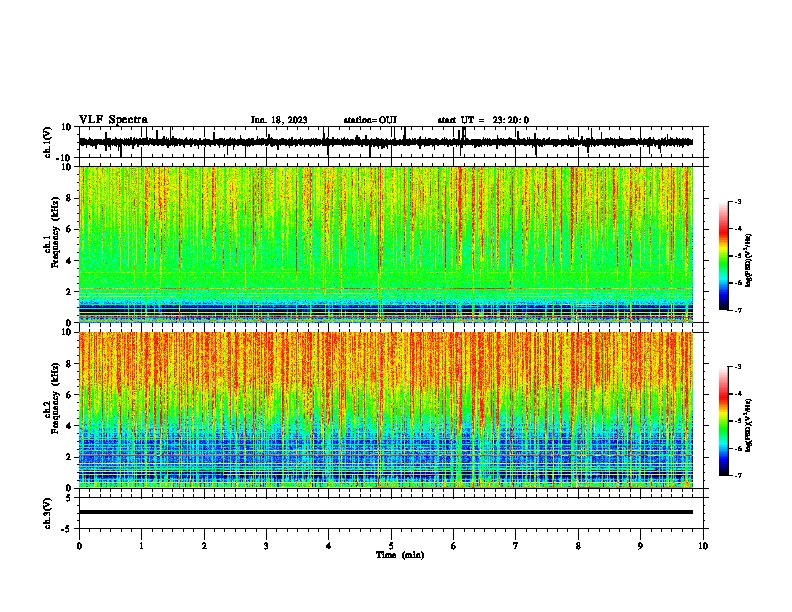Click the log(PSD) label beside the ch.2 colorbar
The image size is (792, 612).
click(749, 425)
